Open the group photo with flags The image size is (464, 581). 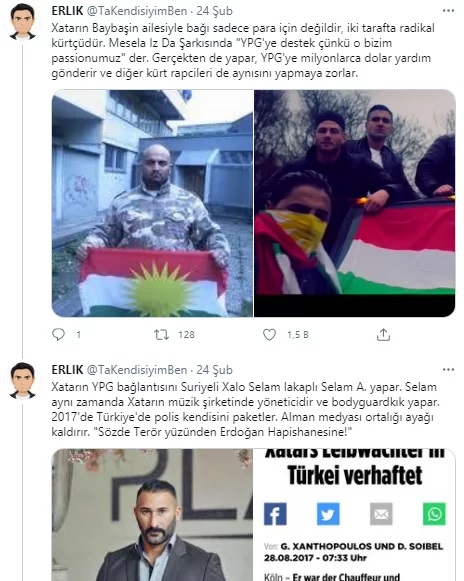355,203
